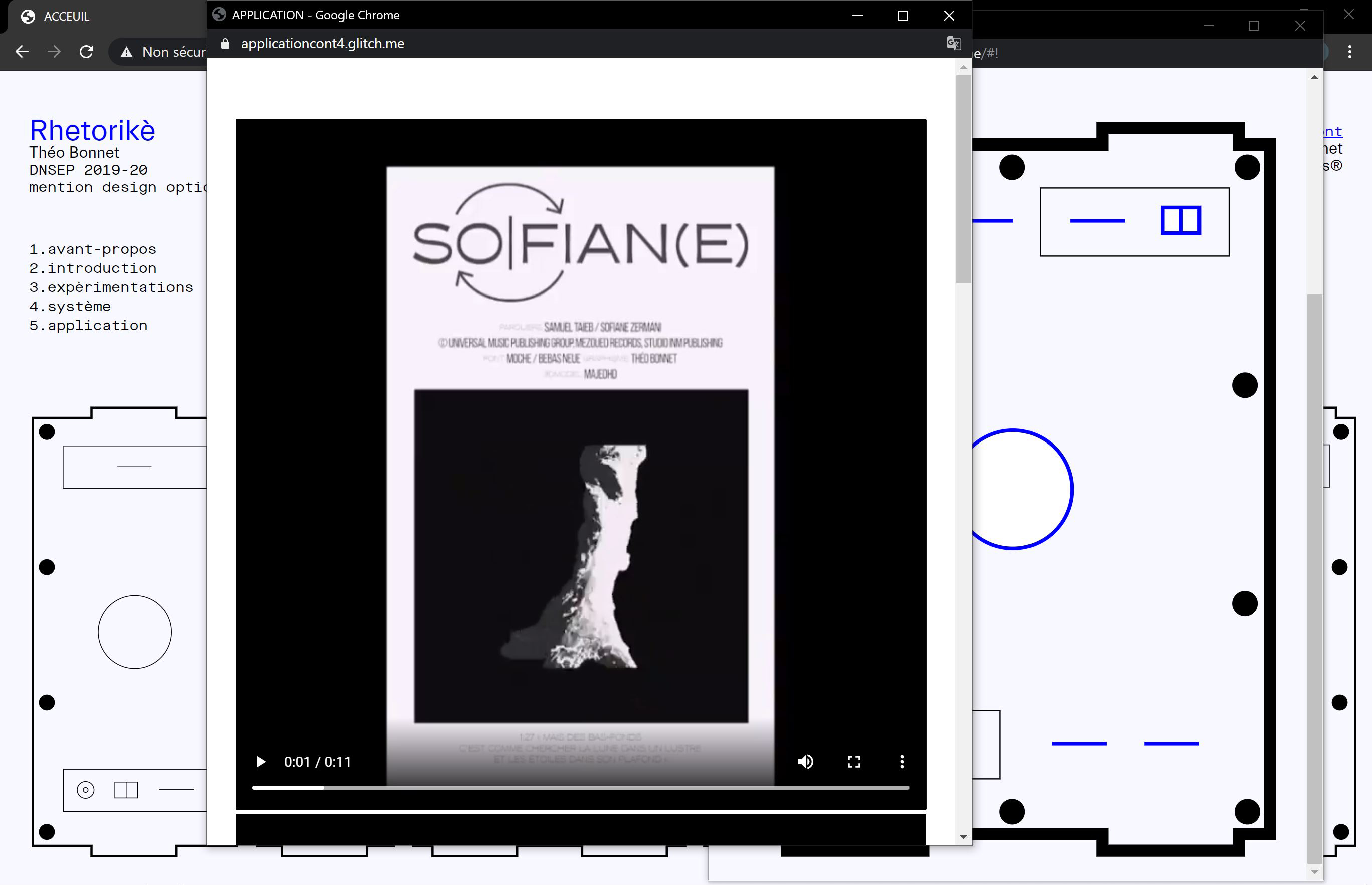Maximize the APPLICATION Chrome window
The image size is (1372, 885).
(903, 15)
